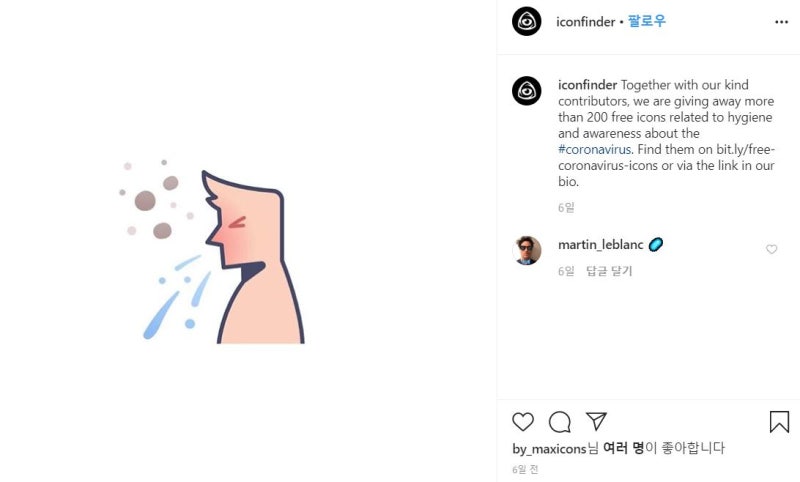This screenshot has width=800, height=482.
Task: Reply to the comment via 답글 달기
Action: (609, 271)
